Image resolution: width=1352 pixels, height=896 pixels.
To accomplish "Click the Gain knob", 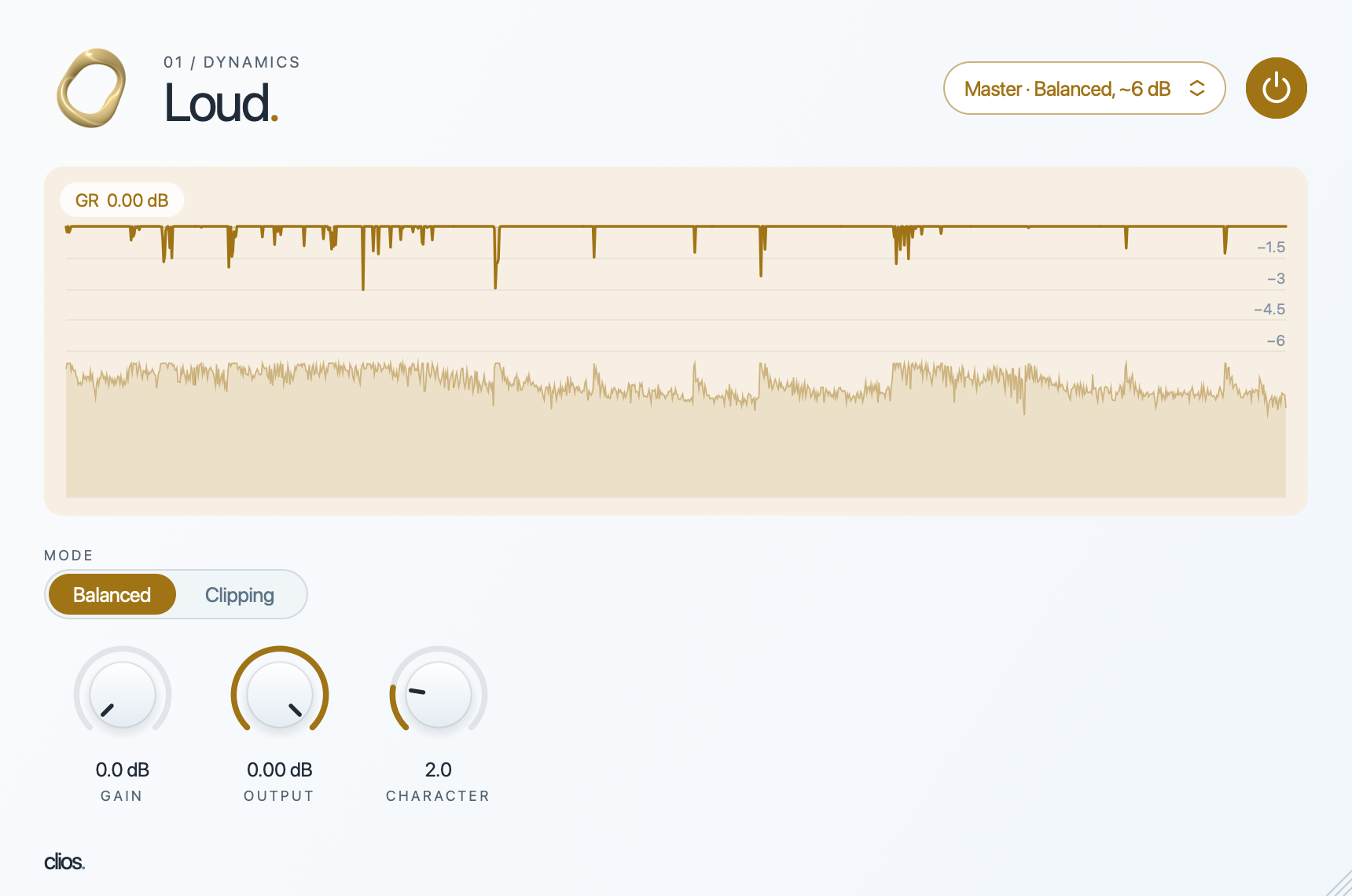I will (x=123, y=695).
